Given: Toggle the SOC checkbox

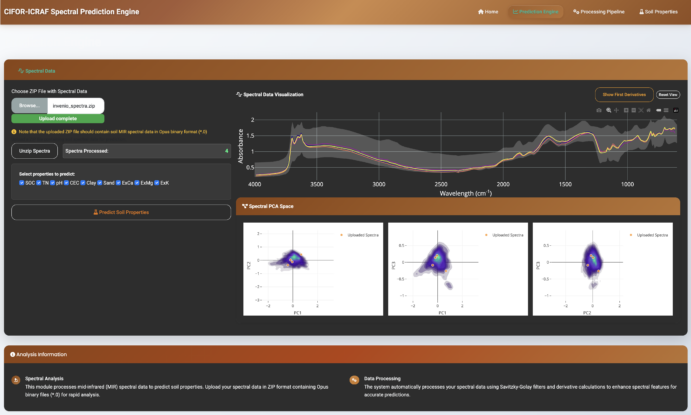Looking at the screenshot, I should pos(21,183).
